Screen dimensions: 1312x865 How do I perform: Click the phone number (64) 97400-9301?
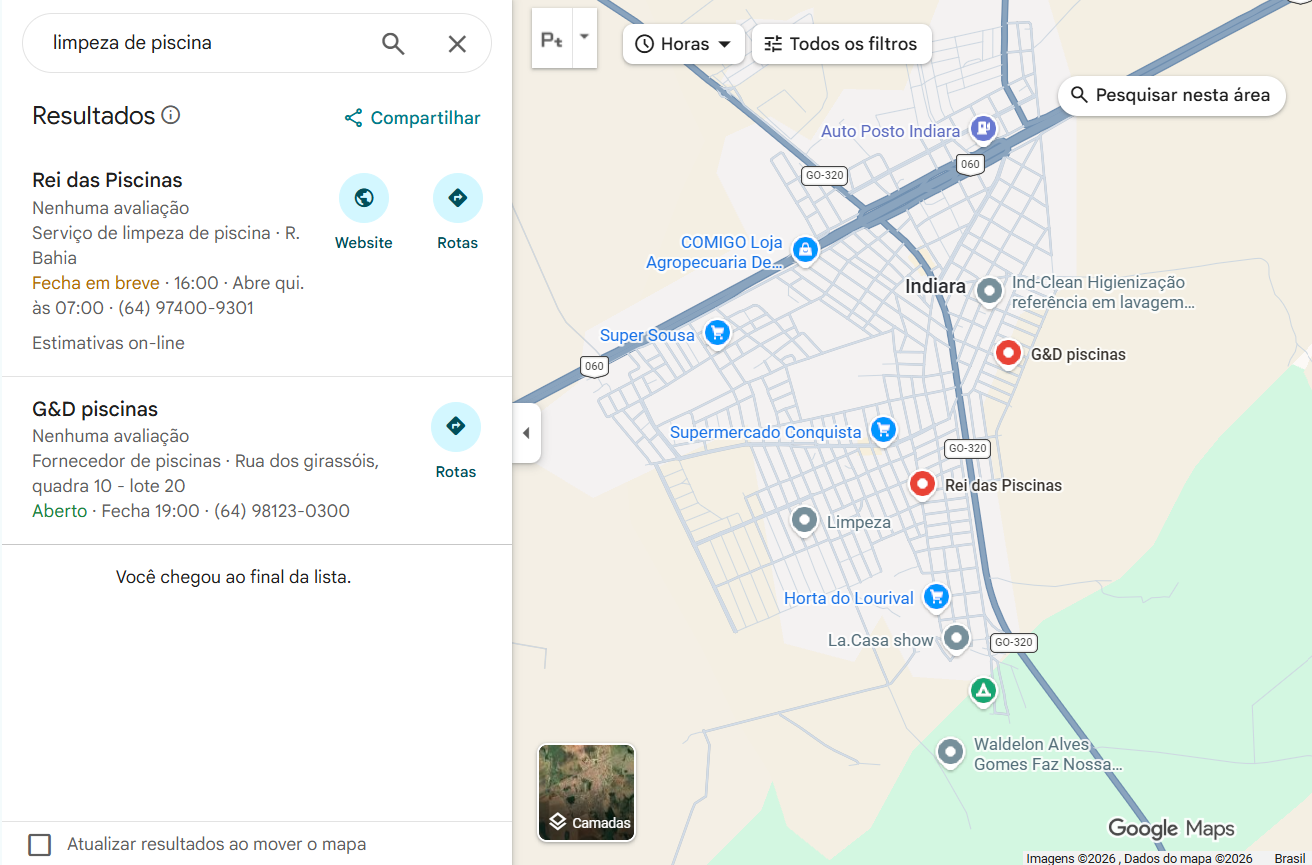point(186,308)
